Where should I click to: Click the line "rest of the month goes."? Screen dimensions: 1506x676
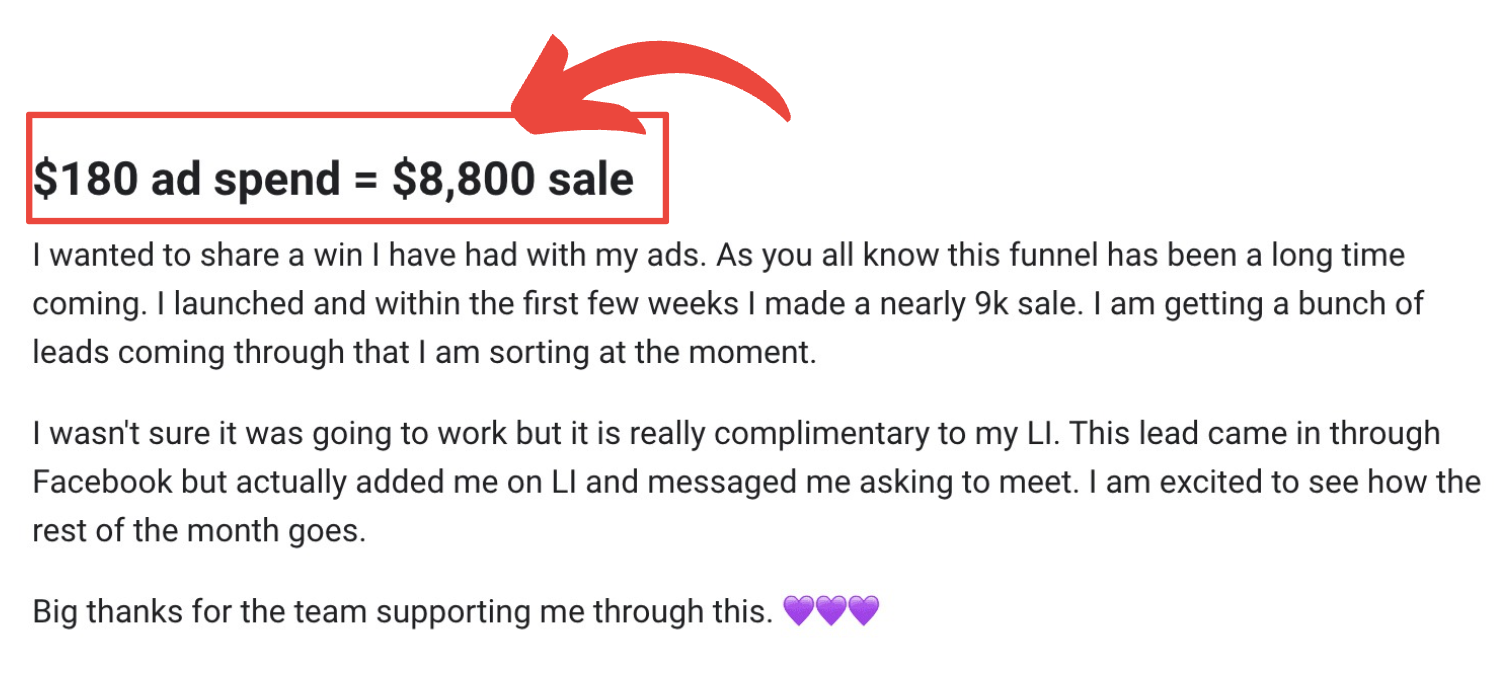(199, 530)
